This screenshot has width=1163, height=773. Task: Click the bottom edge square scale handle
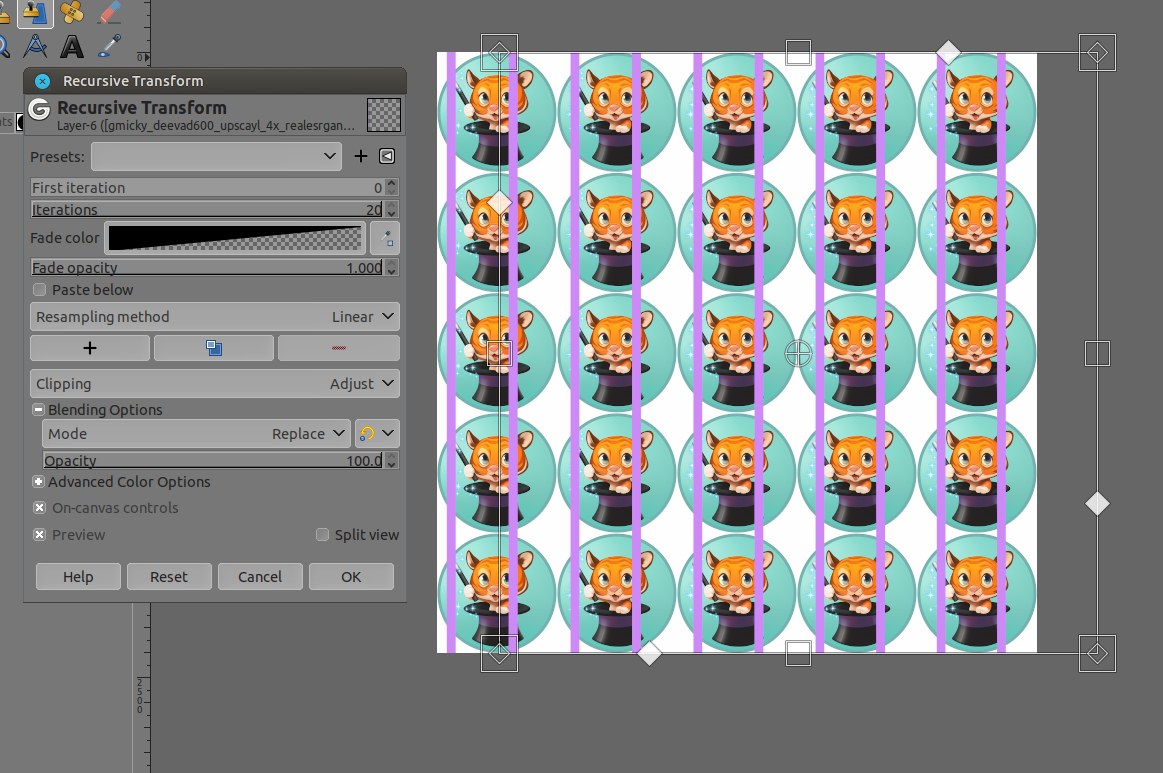pyautogui.click(x=798, y=654)
